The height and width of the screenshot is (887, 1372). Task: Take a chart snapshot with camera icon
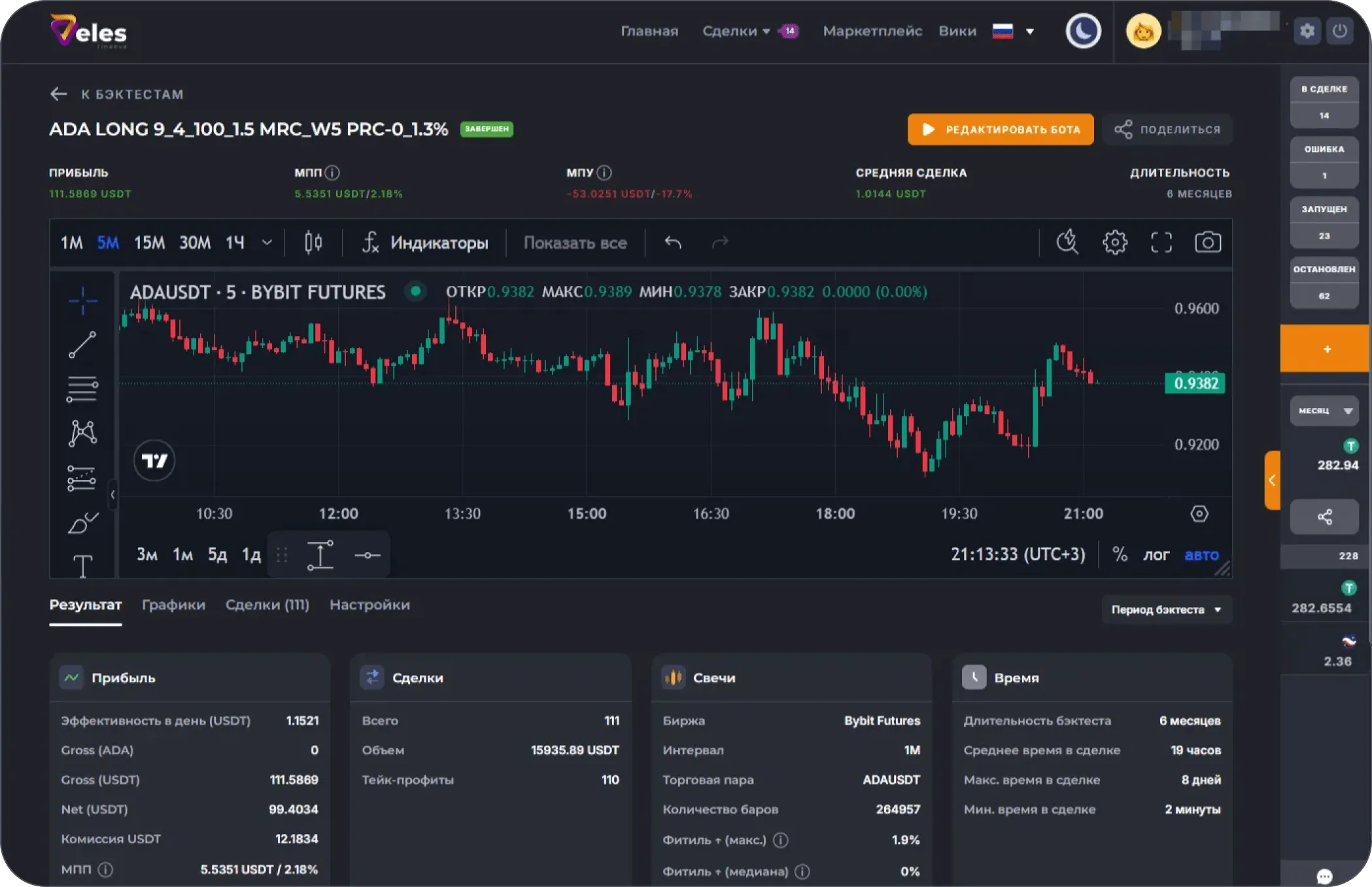[x=1207, y=243]
